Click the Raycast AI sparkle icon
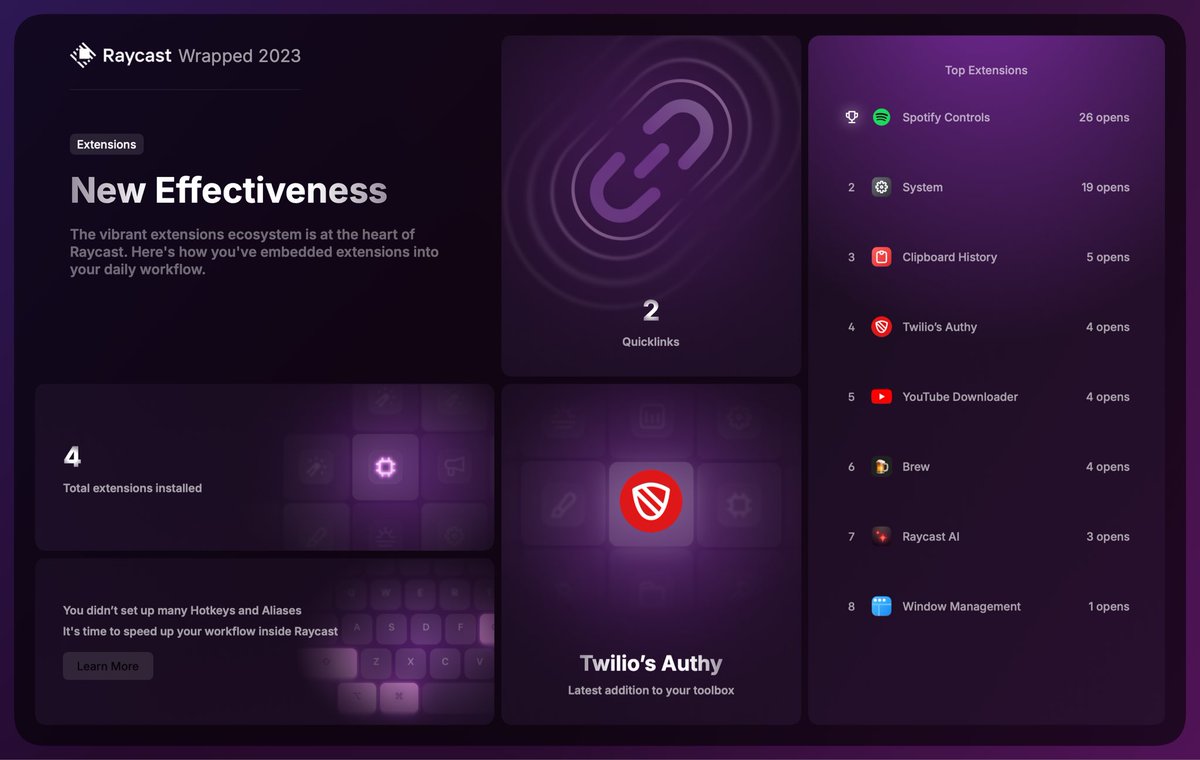1200x760 pixels. click(x=881, y=537)
